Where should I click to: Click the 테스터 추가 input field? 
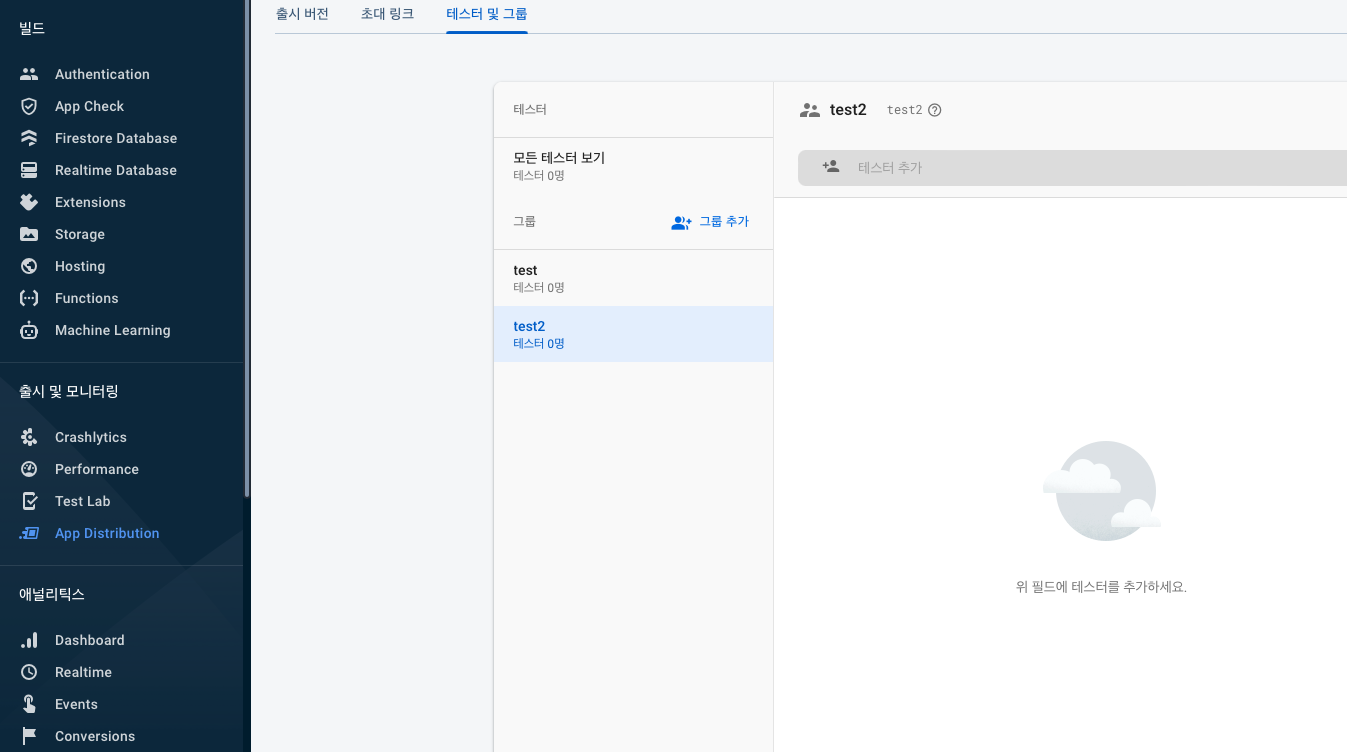tap(1072, 168)
